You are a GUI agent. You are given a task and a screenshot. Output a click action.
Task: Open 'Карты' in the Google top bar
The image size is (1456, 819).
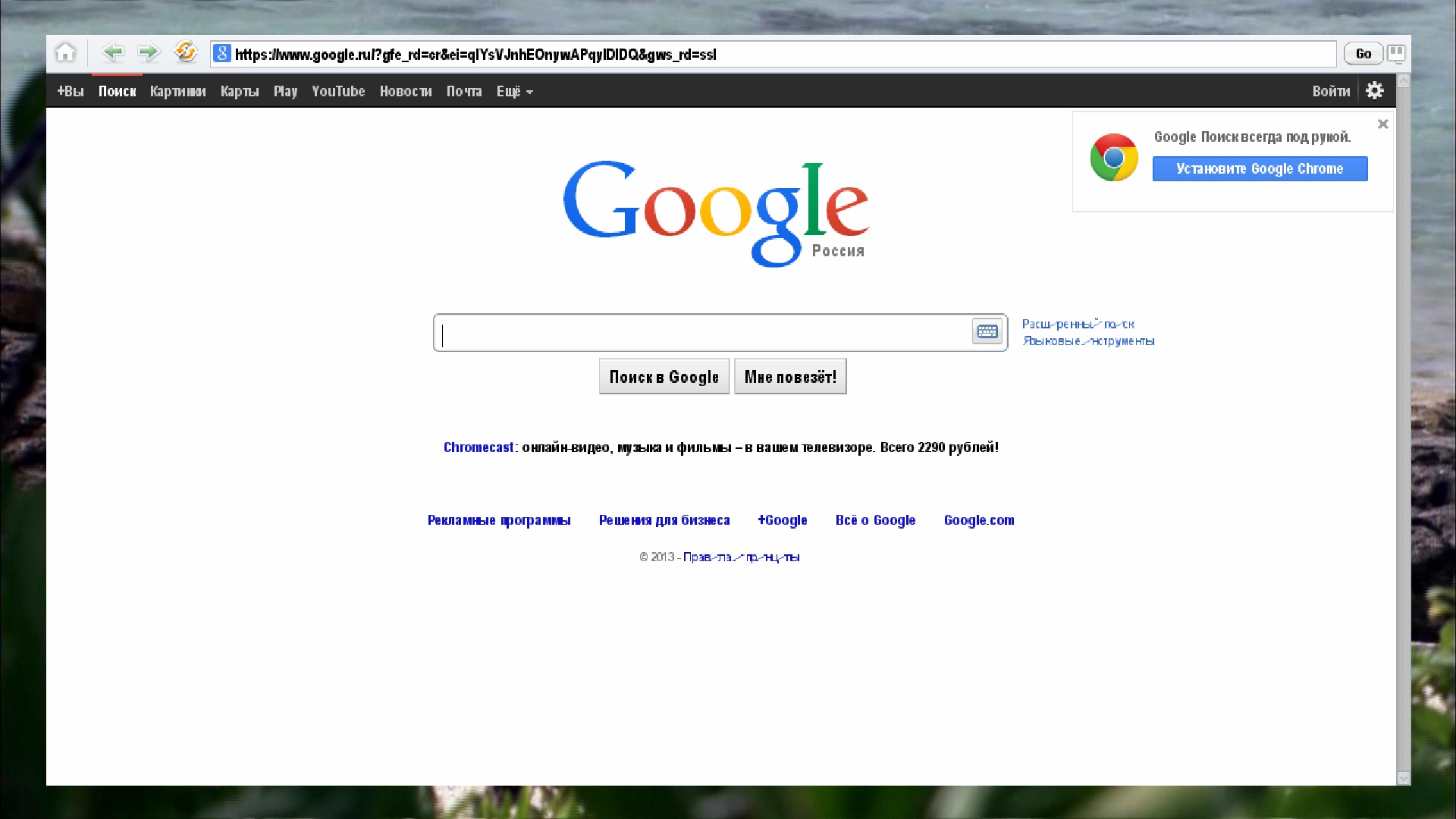[240, 92]
